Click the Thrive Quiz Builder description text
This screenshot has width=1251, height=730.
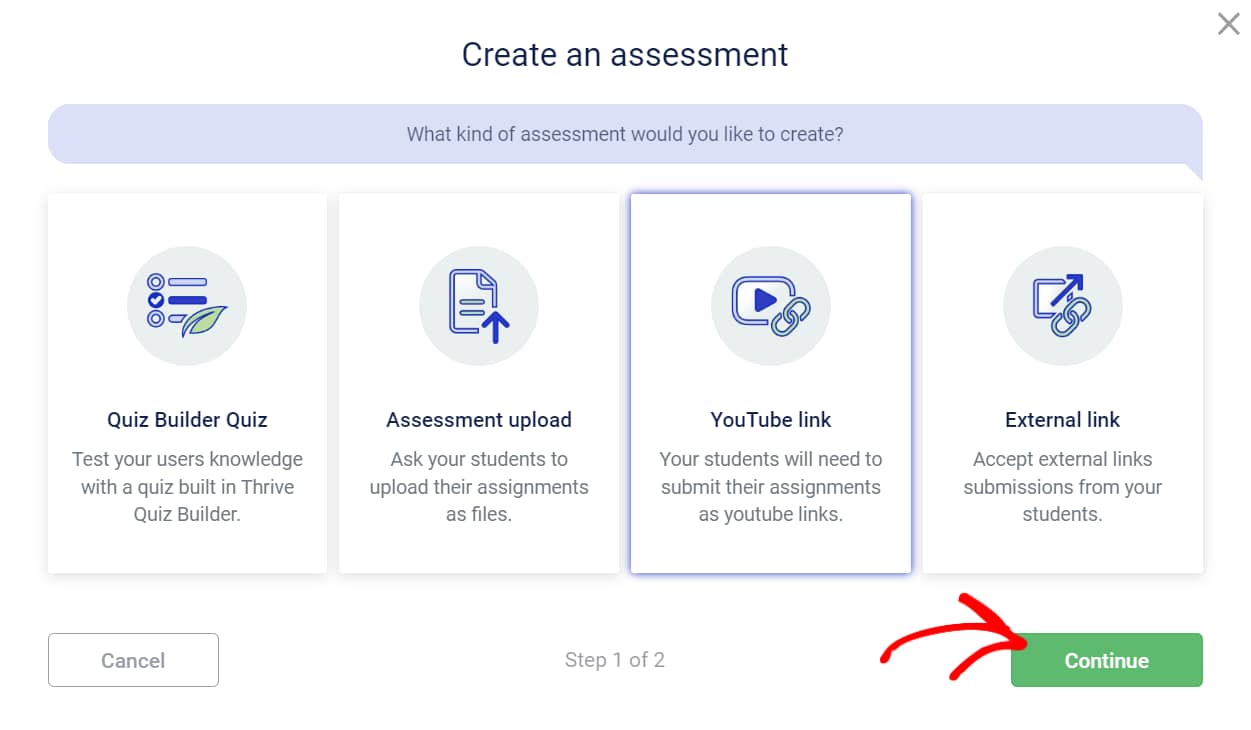[187, 487]
